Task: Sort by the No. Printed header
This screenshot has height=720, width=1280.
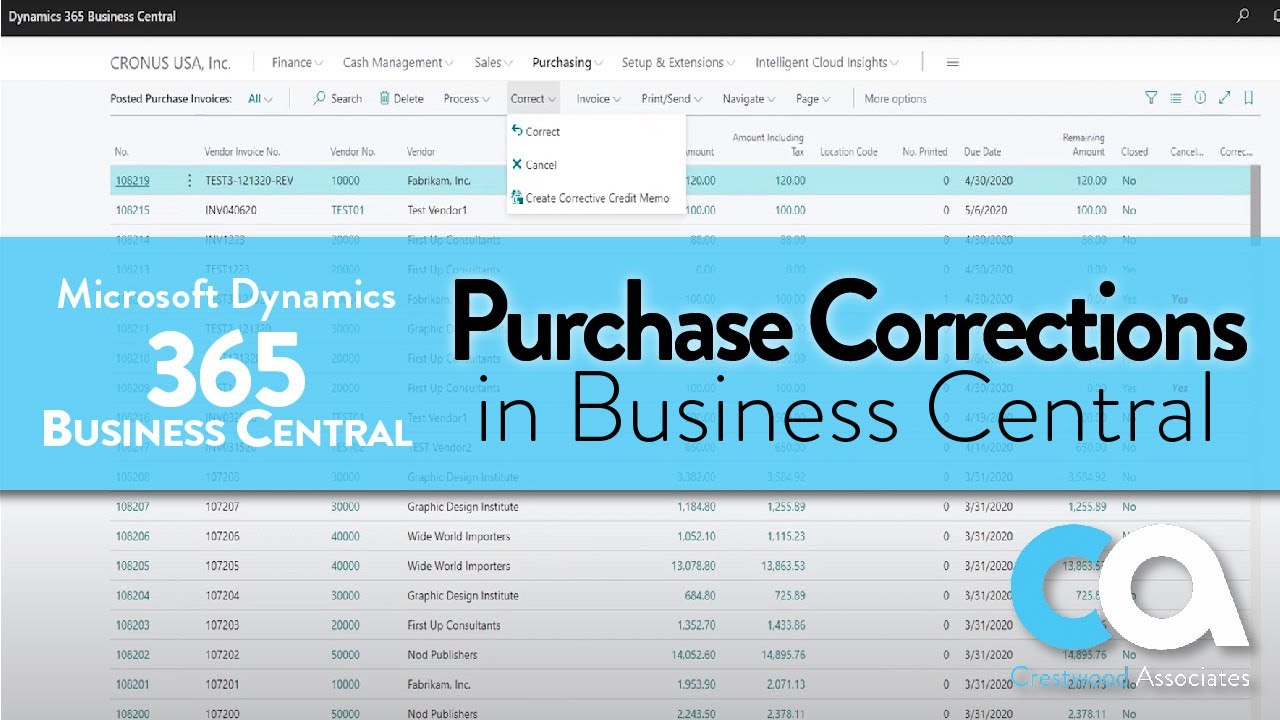Action: click(924, 152)
